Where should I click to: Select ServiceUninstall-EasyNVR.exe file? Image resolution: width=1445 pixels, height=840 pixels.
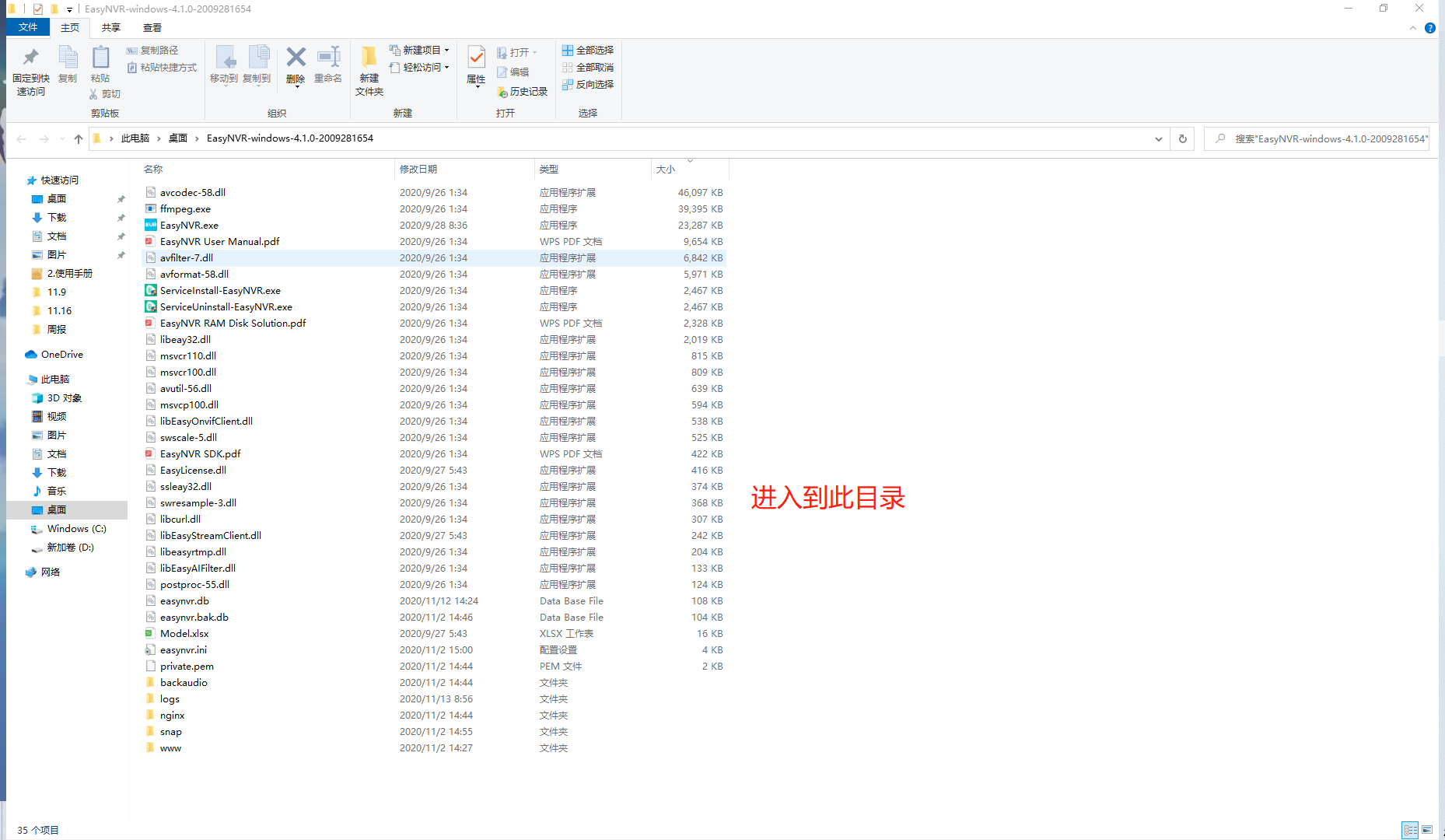226,307
